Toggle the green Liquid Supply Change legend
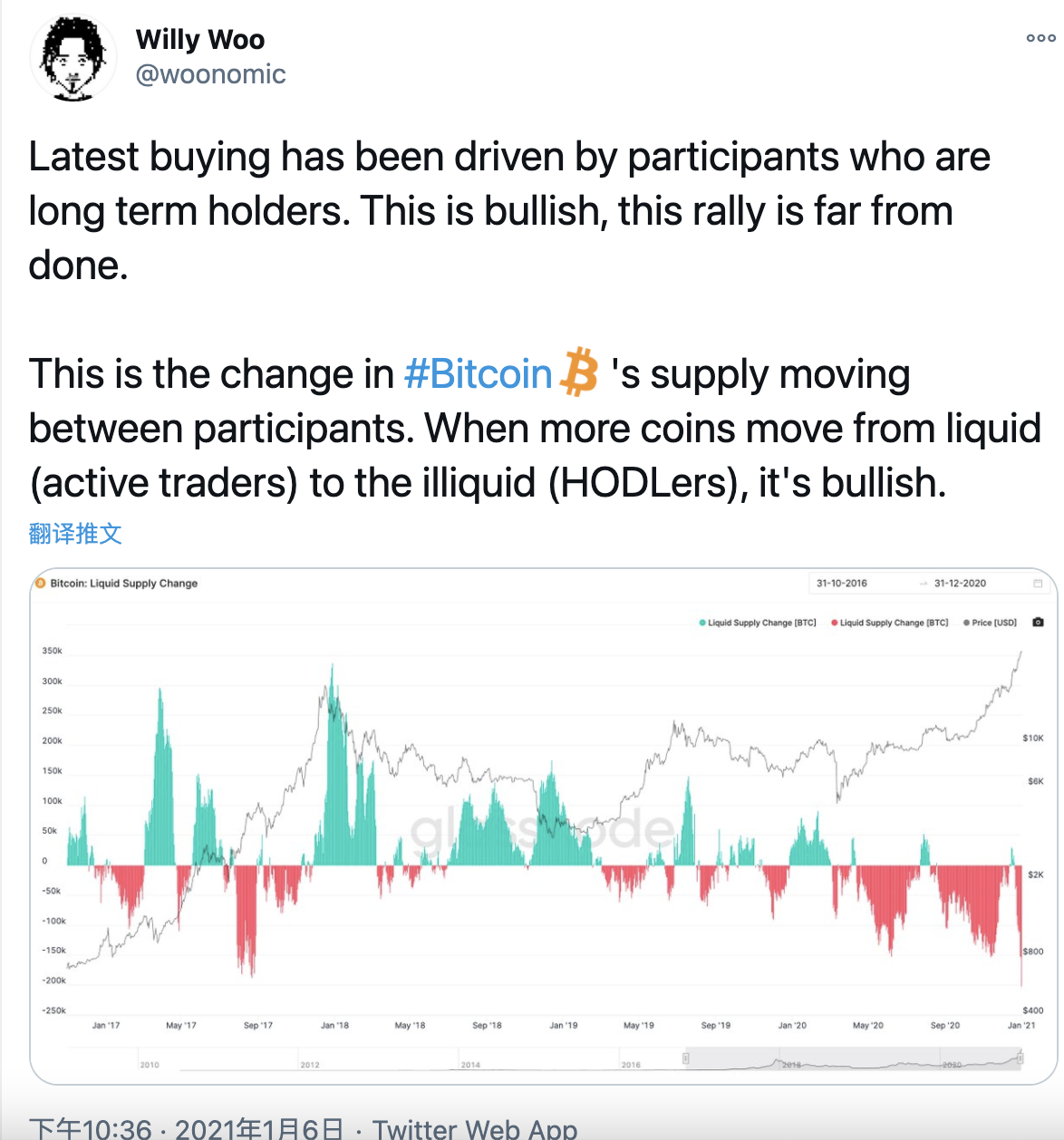This screenshot has width=1064, height=1140. coord(758,623)
